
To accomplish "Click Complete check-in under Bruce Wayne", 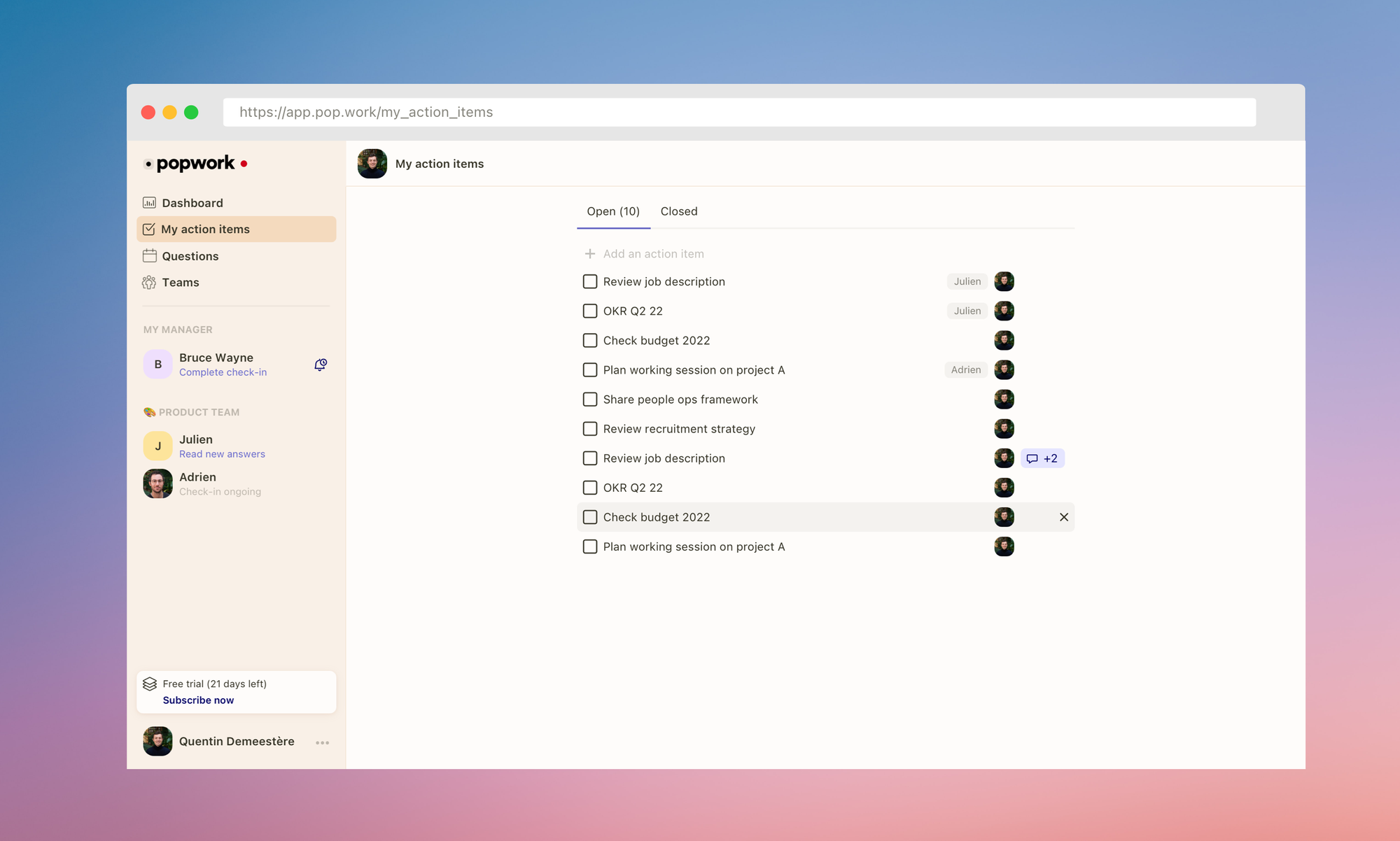I will (223, 372).
